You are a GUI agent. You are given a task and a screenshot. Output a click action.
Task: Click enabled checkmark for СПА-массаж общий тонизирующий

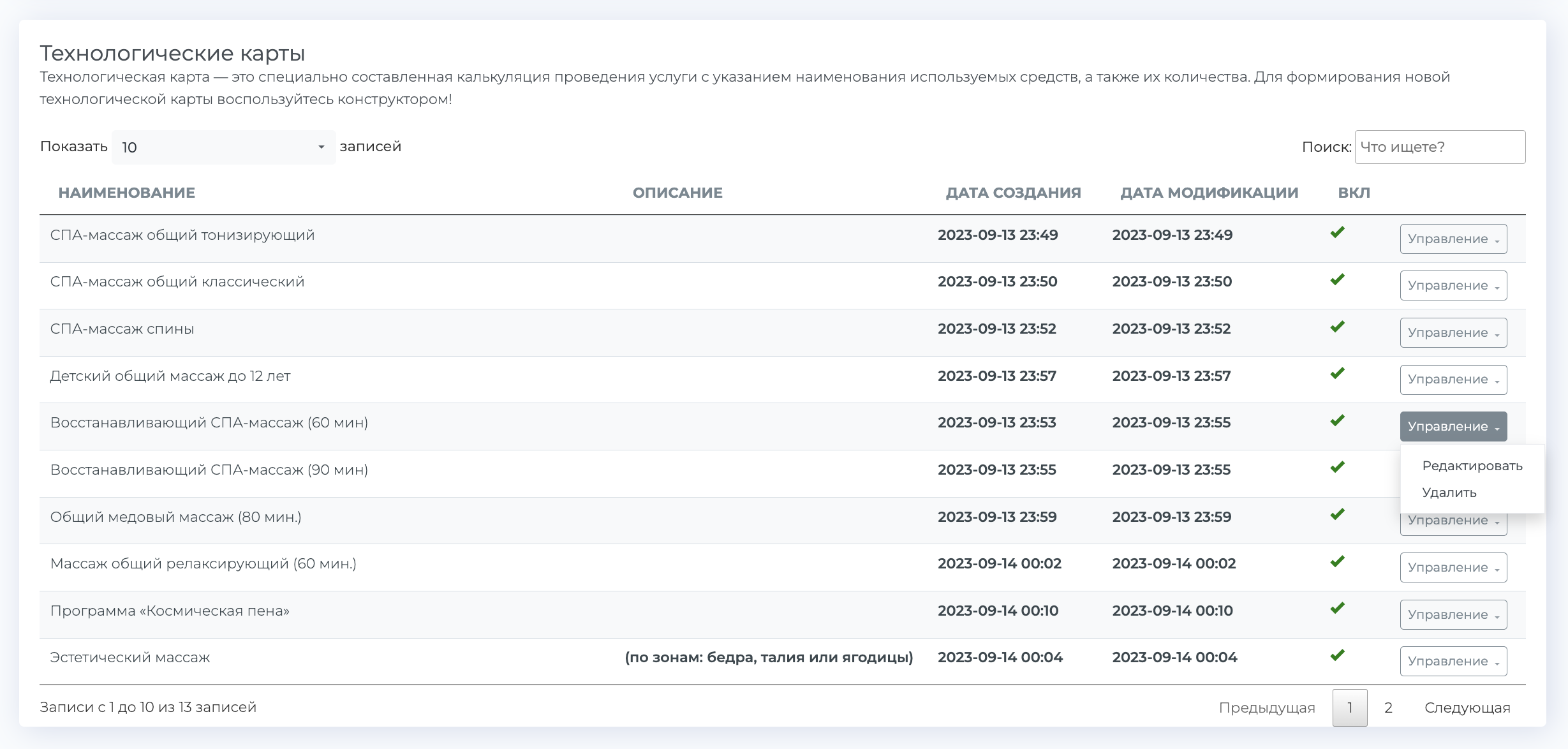(1337, 233)
